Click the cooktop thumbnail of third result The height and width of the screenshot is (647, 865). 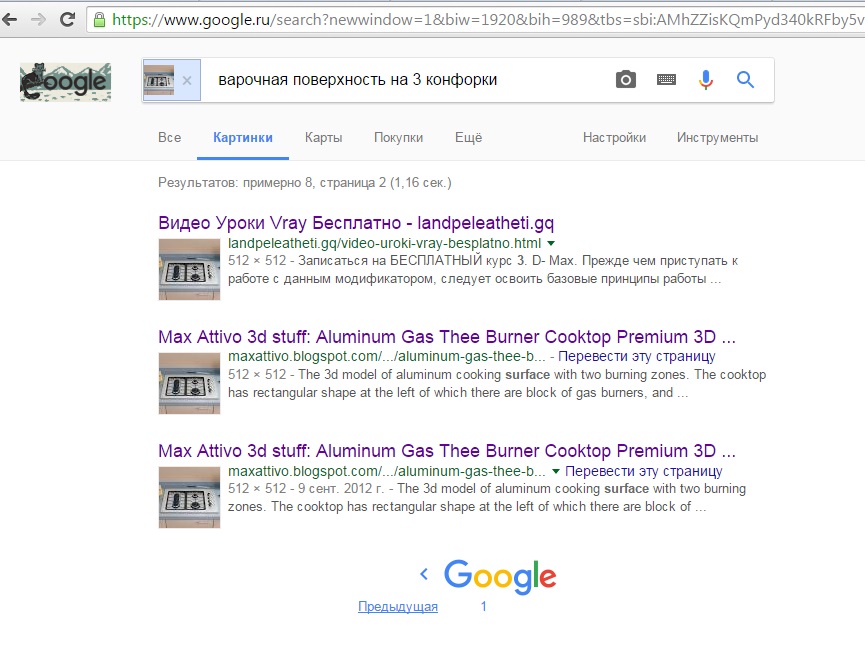[189, 498]
